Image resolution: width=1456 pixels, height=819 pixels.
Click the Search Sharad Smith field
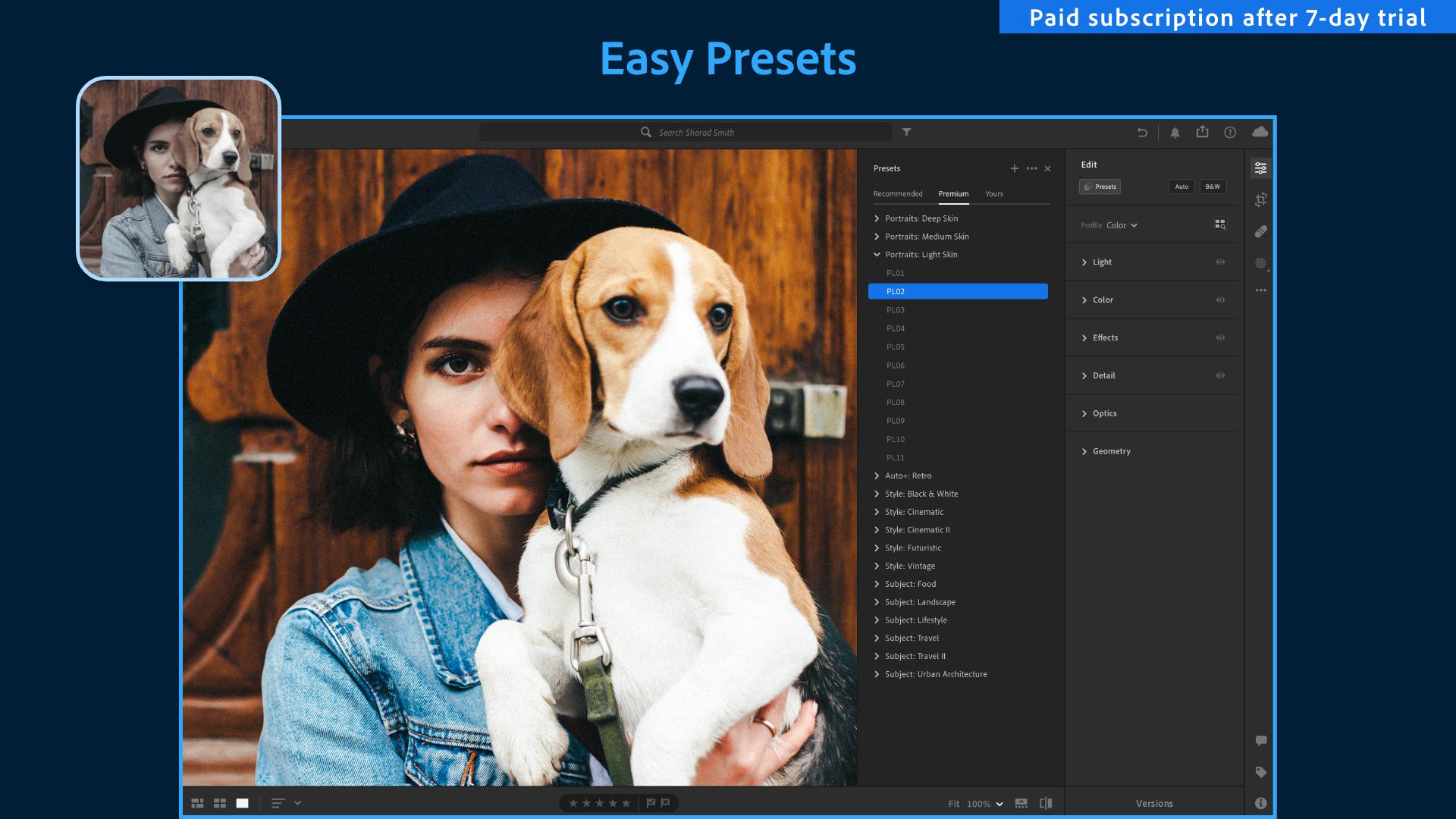(x=686, y=132)
